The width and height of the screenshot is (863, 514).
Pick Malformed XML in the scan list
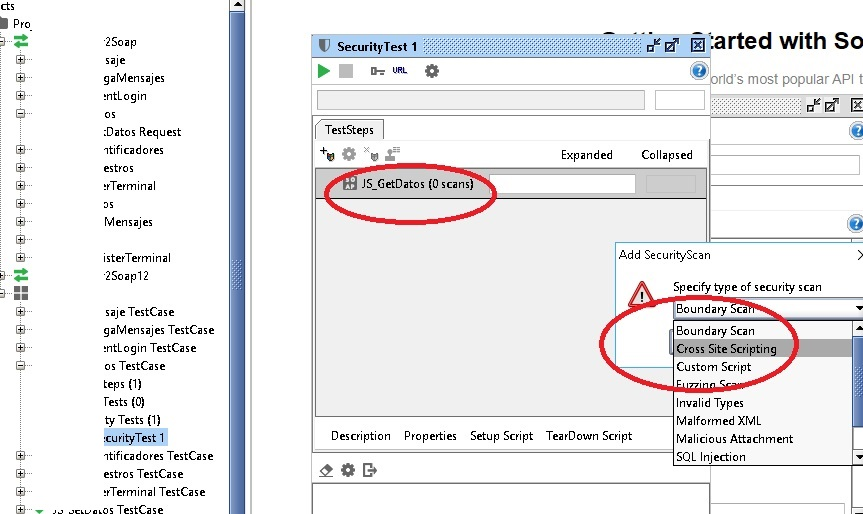(718, 421)
